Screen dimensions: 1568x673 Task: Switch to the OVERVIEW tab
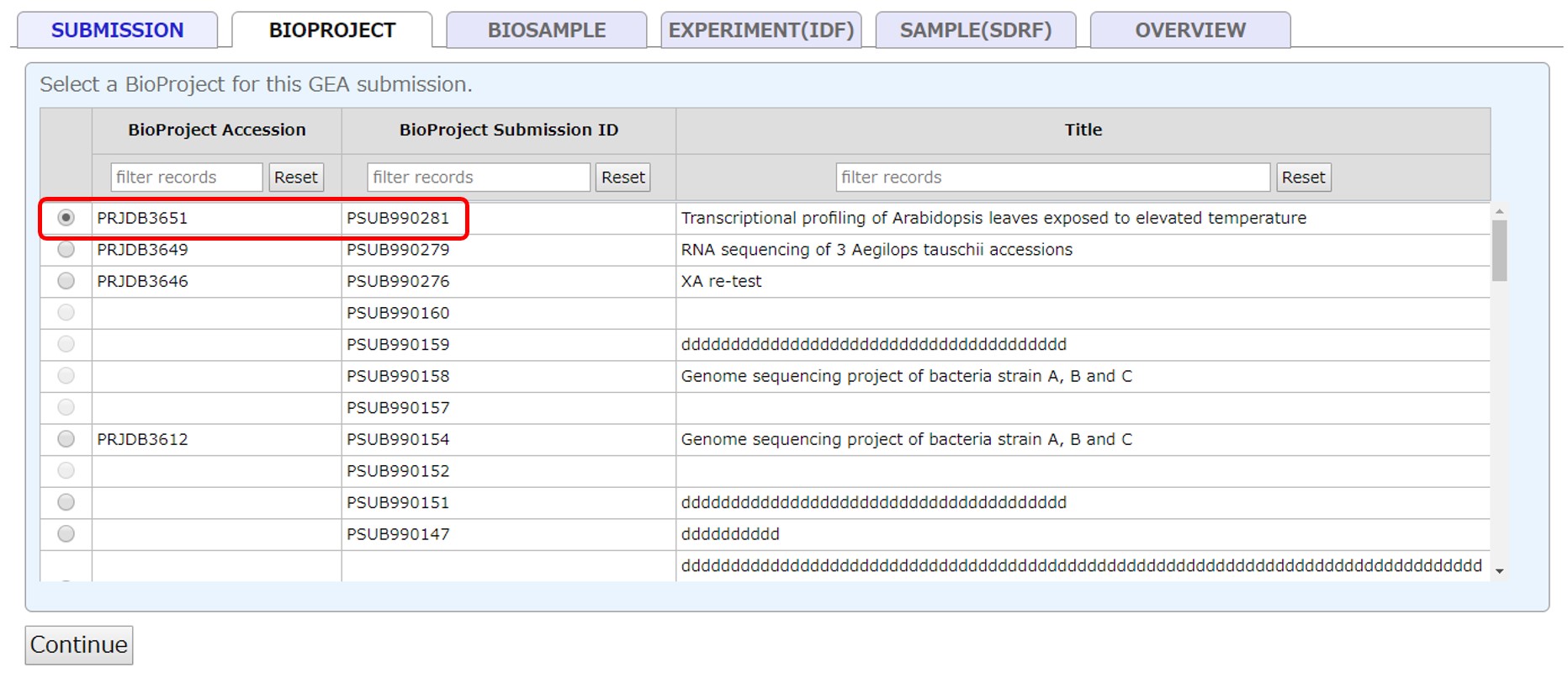point(1189,30)
